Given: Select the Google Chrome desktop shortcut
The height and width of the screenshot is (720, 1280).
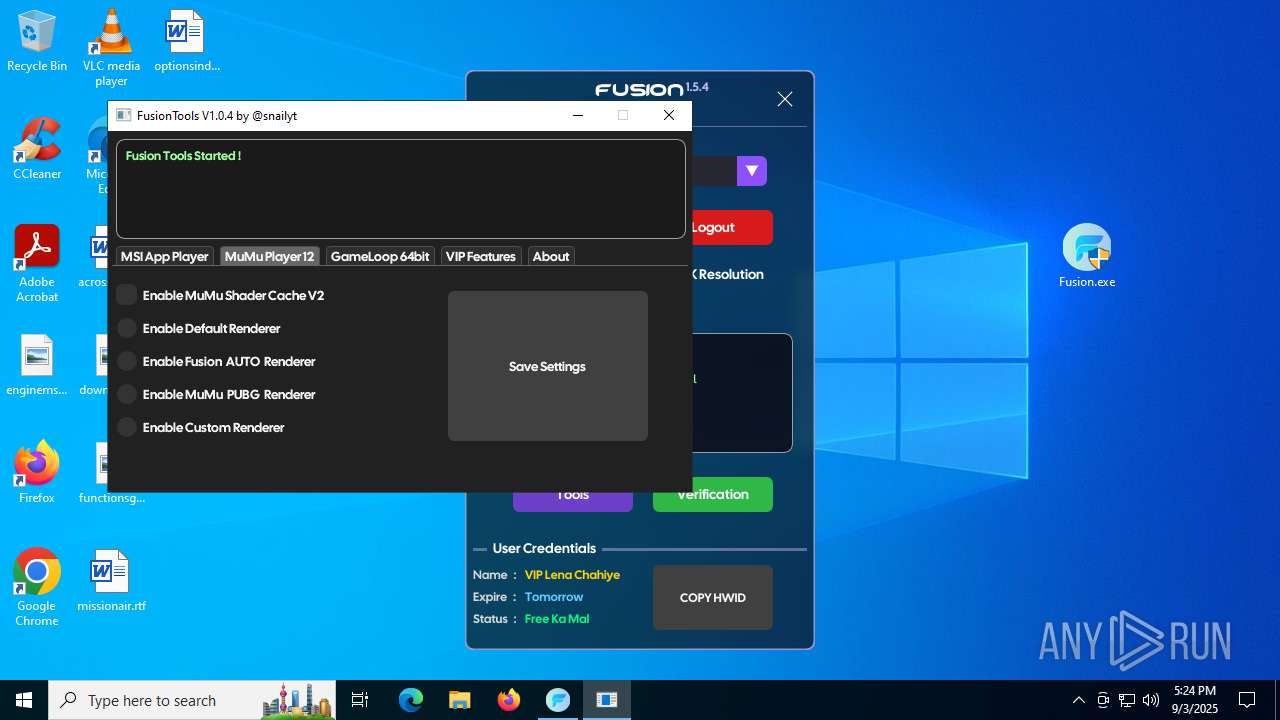Looking at the screenshot, I should 37,588.
